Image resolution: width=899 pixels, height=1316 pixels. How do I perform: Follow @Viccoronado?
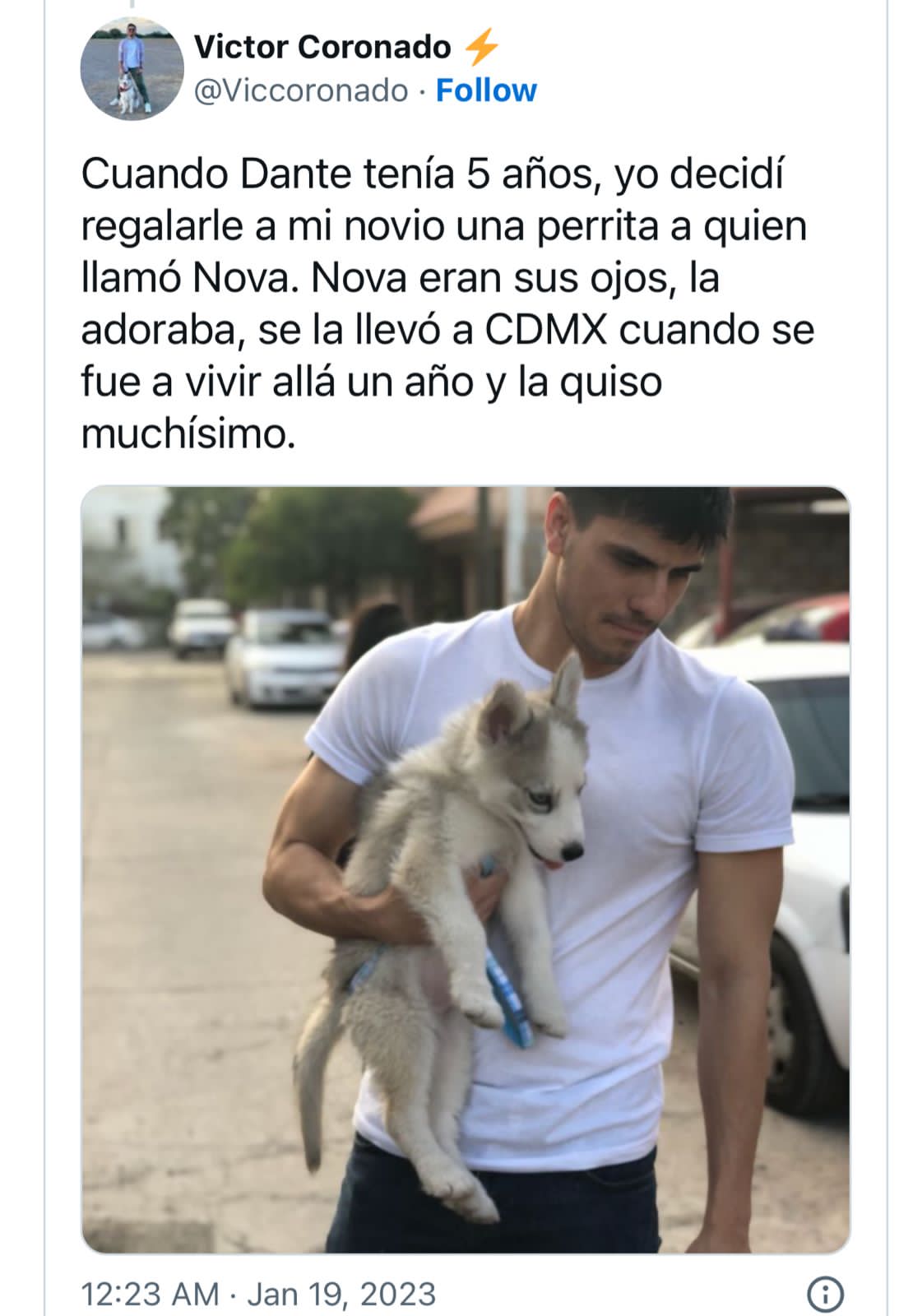click(486, 90)
